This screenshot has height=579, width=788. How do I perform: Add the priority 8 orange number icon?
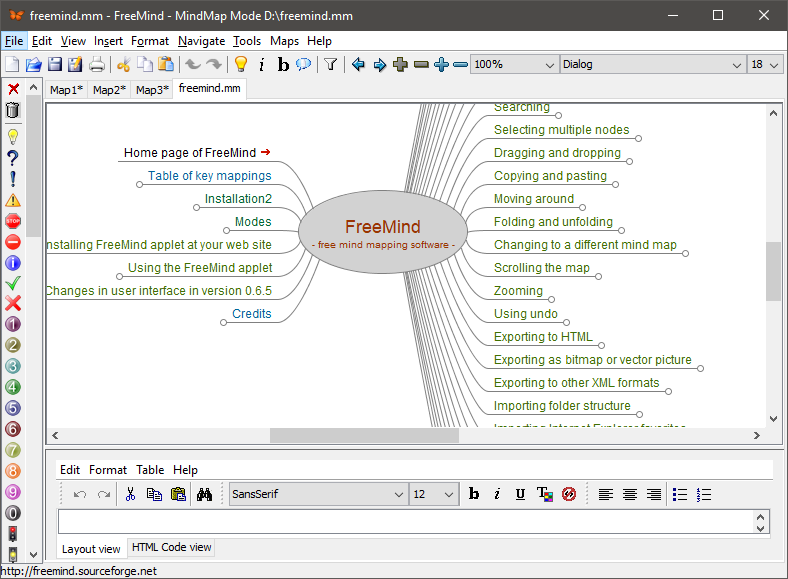coord(13,471)
